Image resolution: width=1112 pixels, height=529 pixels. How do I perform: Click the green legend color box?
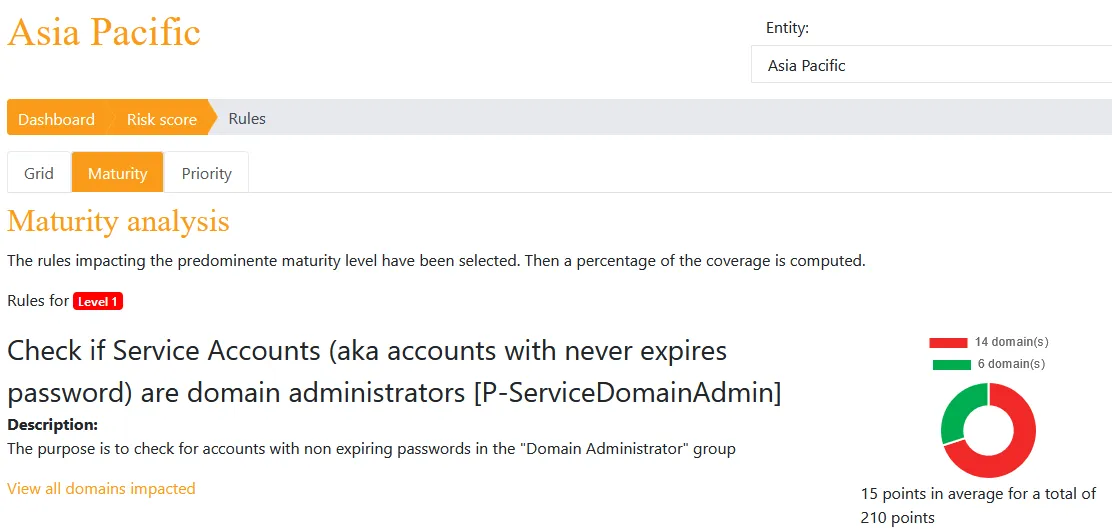(952, 364)
